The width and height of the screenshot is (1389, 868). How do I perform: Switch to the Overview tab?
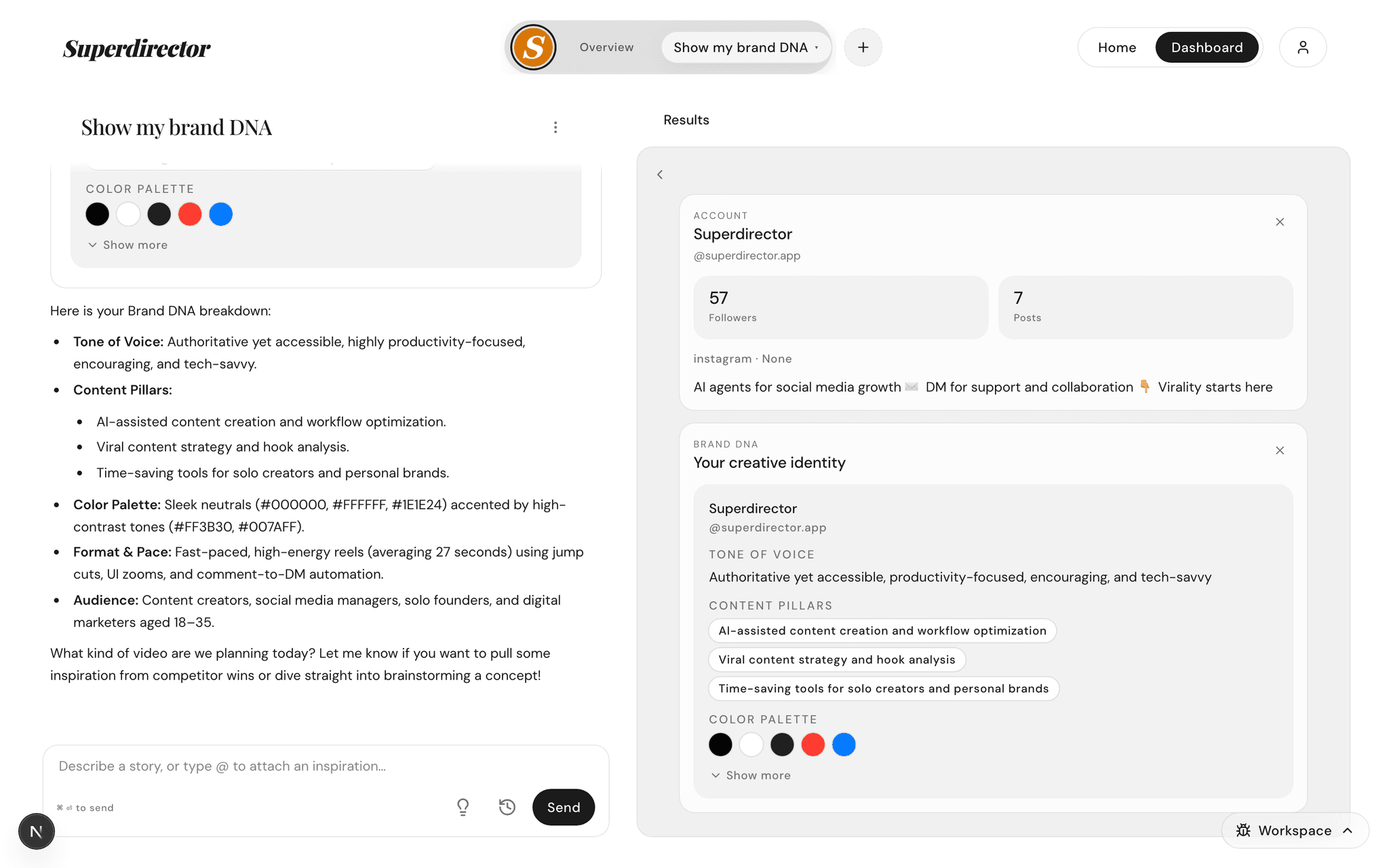pyautogui.click(x=606, y=47)
